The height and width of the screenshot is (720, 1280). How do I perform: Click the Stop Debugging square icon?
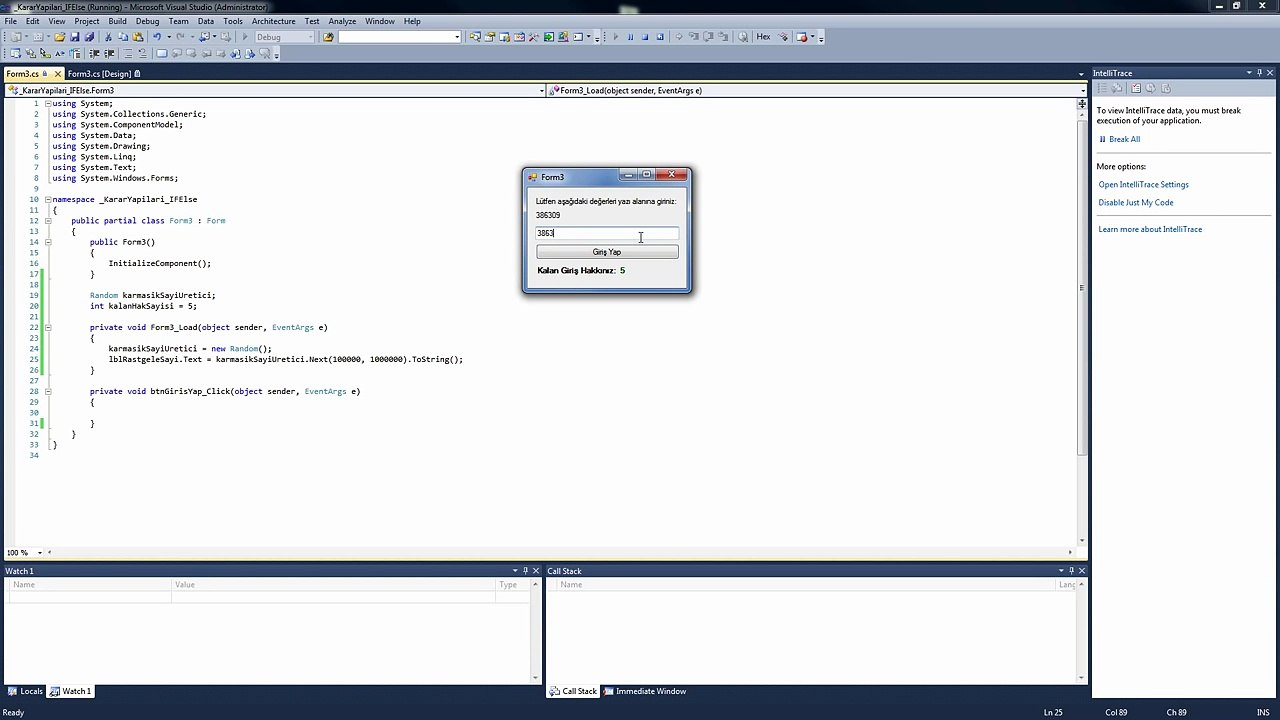point(645,37)
